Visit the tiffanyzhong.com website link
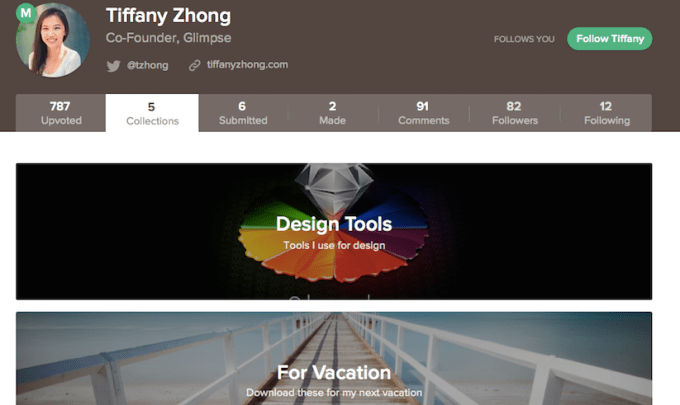Viewport: 680px width, 405px height. [x=247, y=65]
